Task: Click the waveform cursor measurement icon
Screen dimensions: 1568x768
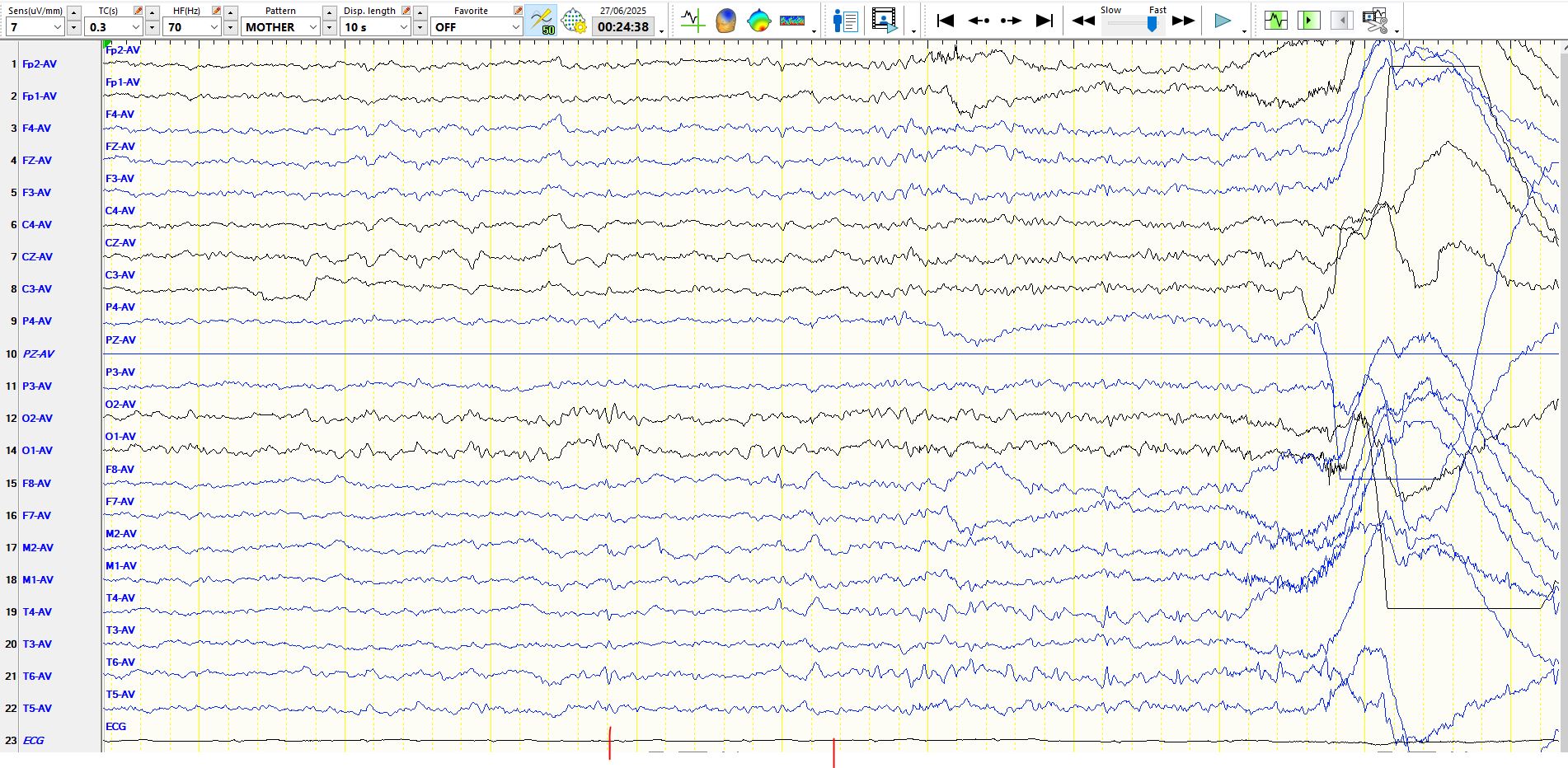Action: click(692, 21)
